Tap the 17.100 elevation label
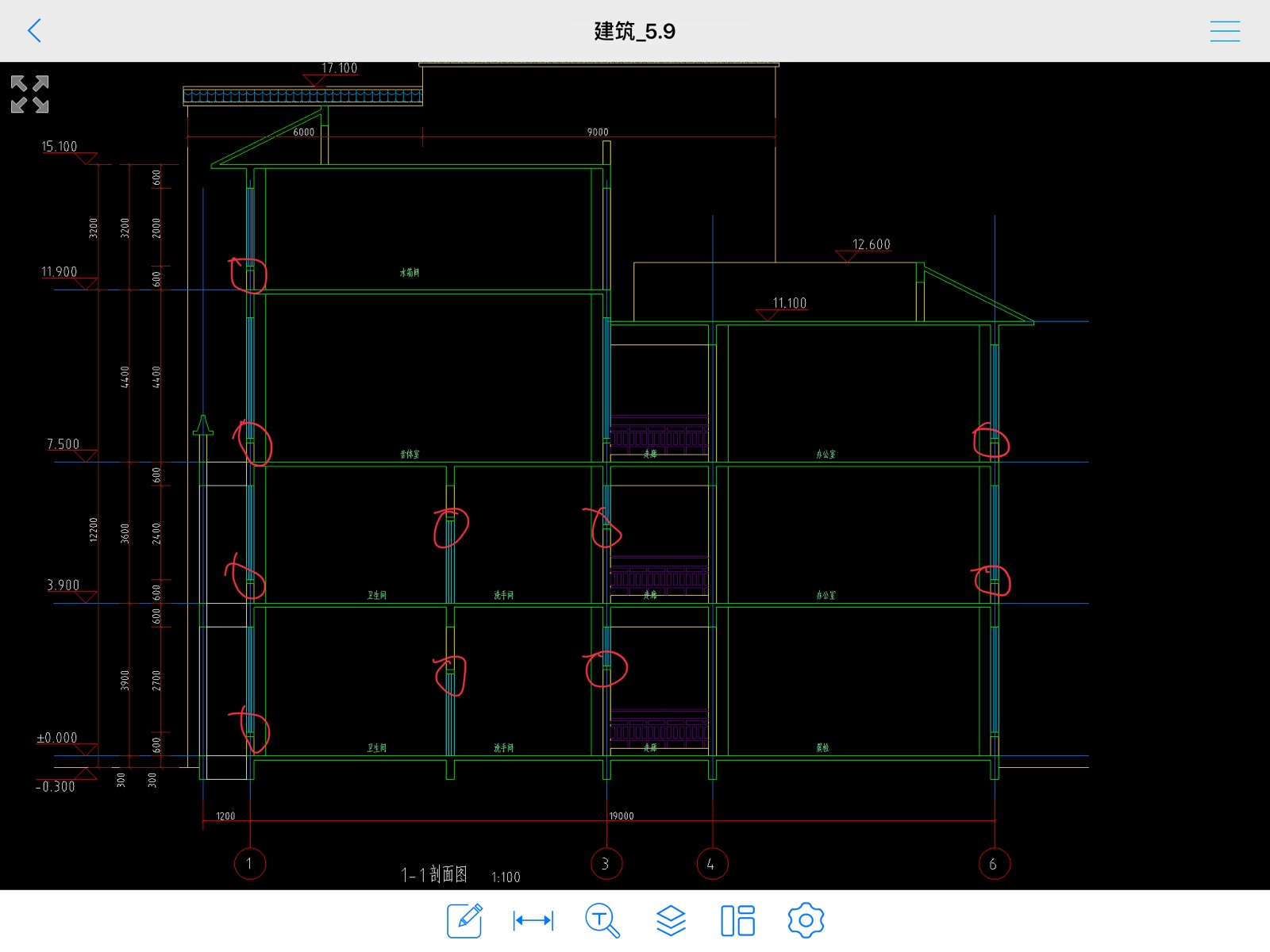 pos(339,68)
